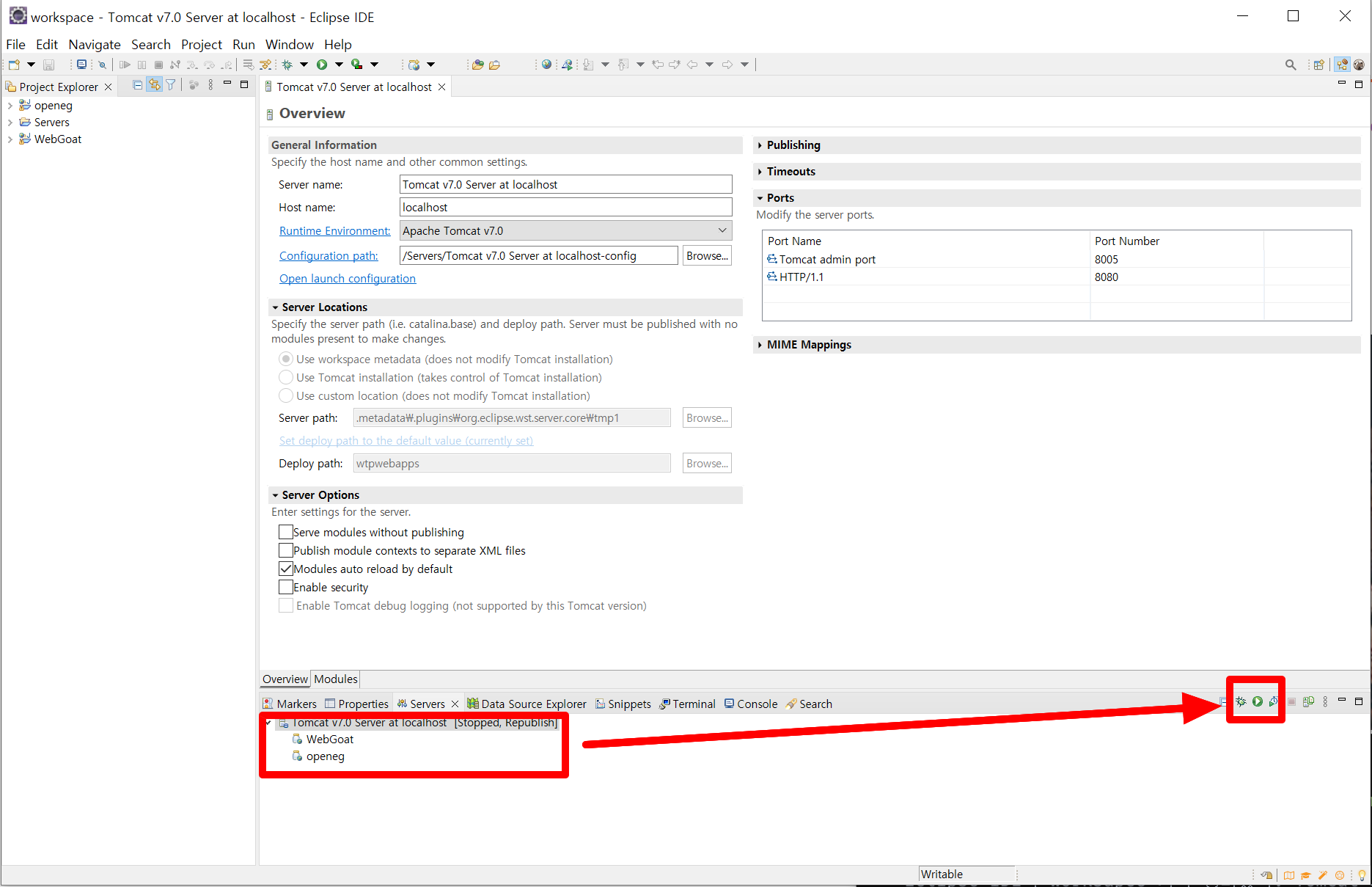Click the toolbar Search magnifier icon
This screenshot has height=887, width=1372.
pos(1291,65)
